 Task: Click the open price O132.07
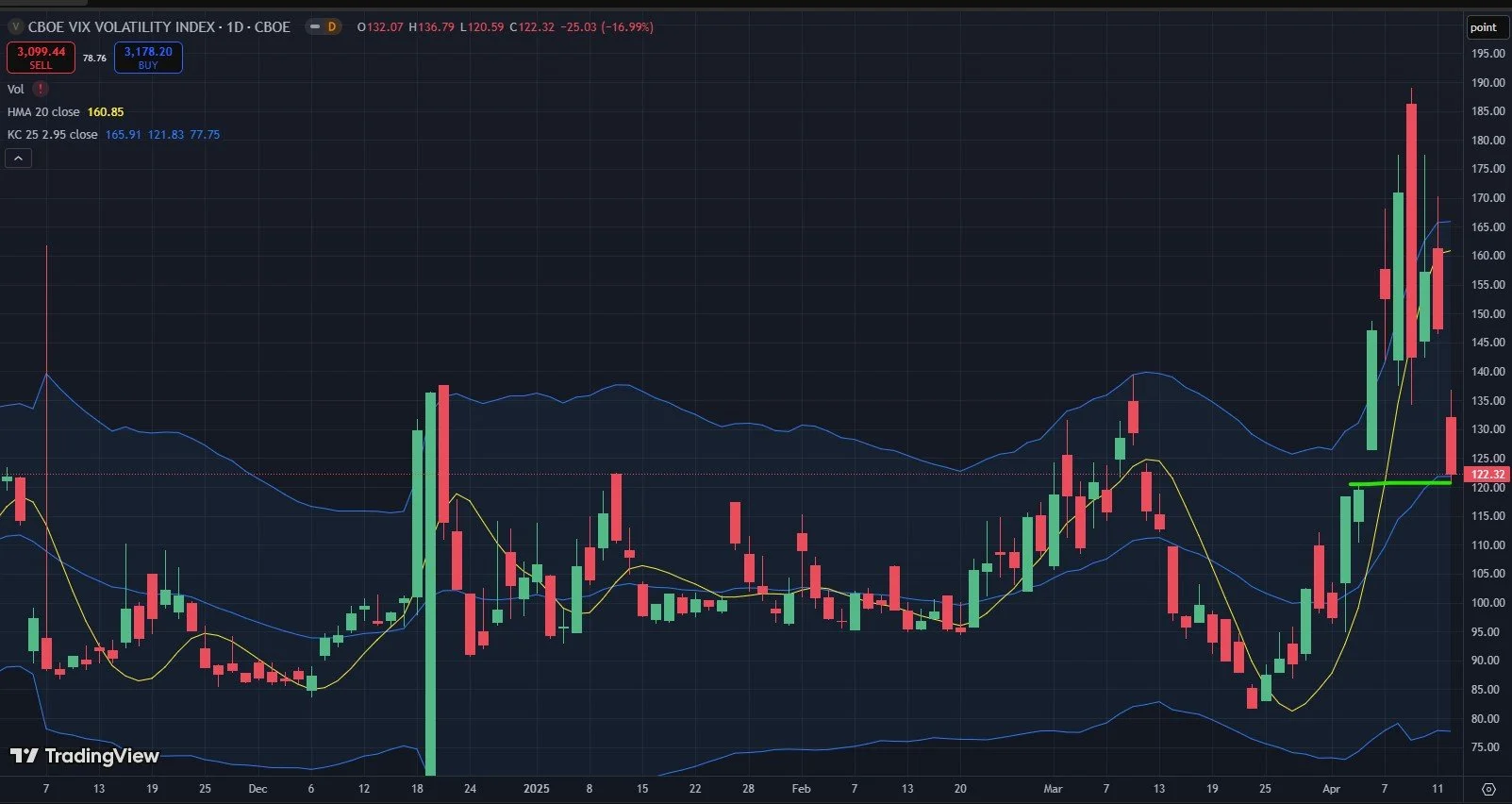(x=380, y=27)
